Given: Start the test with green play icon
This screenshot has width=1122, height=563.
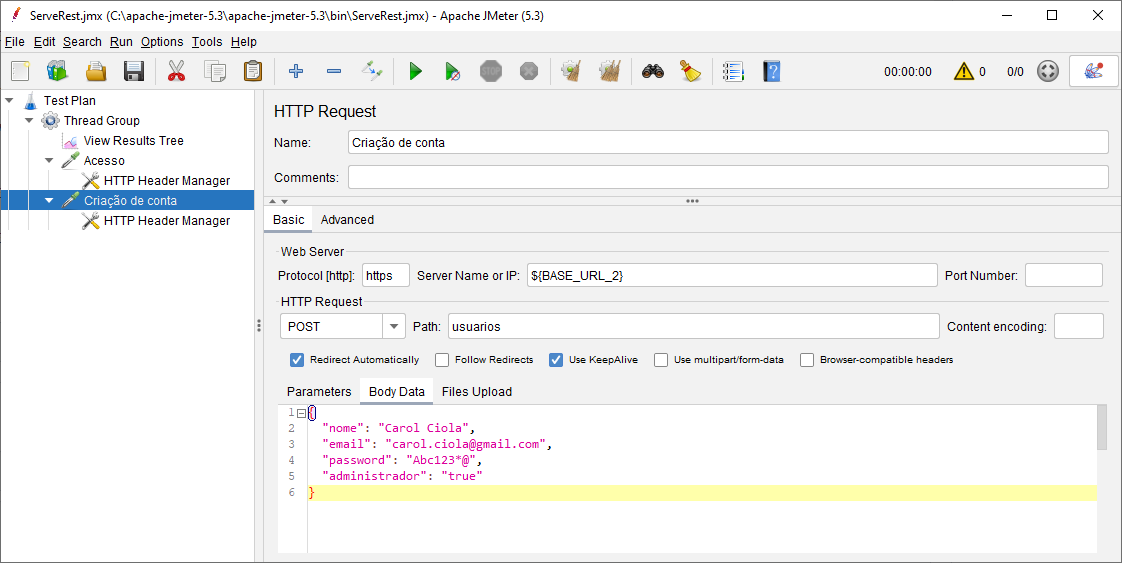Looking at the screenshot, I should point(415,71).
